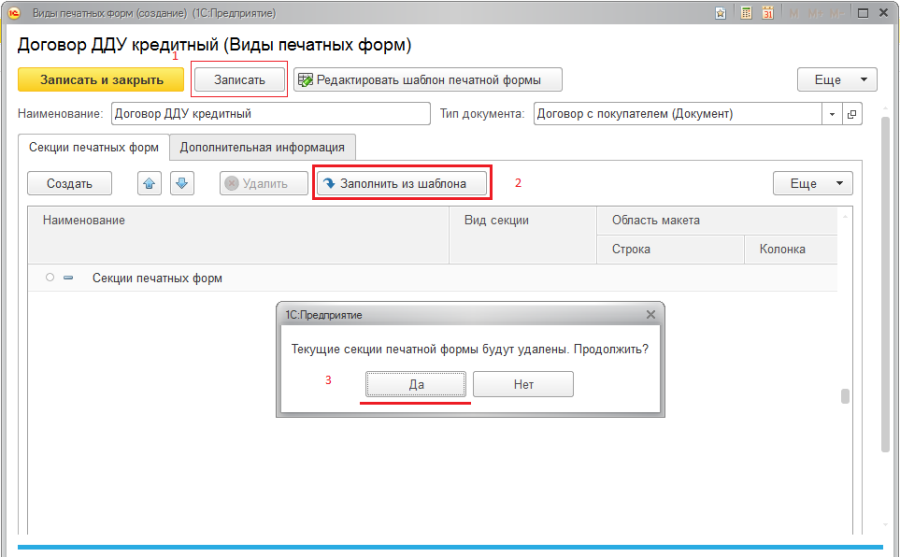Expand the Тип документа dropdown list
Image resolution: width=900 pixels, height=557 pixels.
(x=832, y=114)
